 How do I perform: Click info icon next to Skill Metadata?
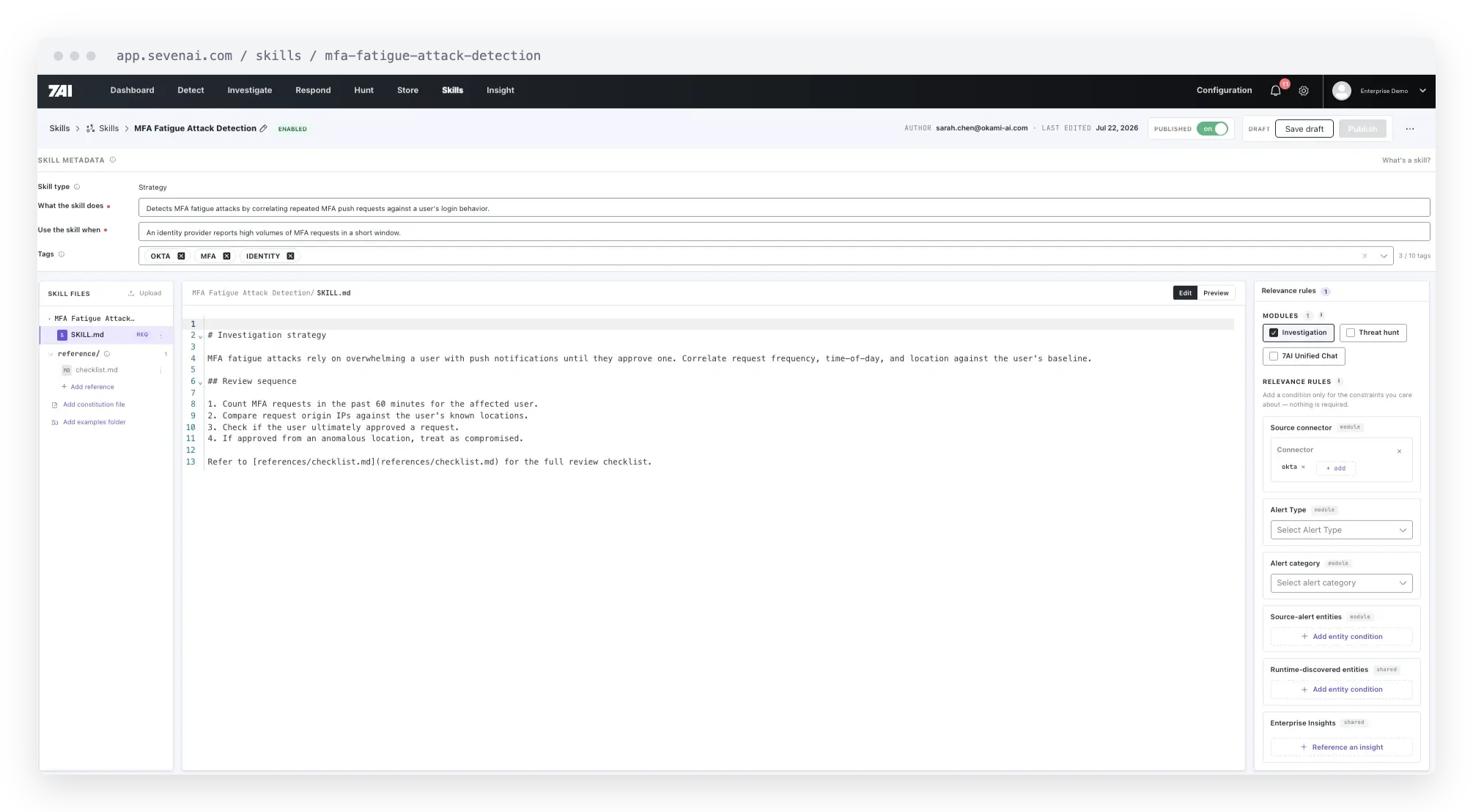(113, 160)
